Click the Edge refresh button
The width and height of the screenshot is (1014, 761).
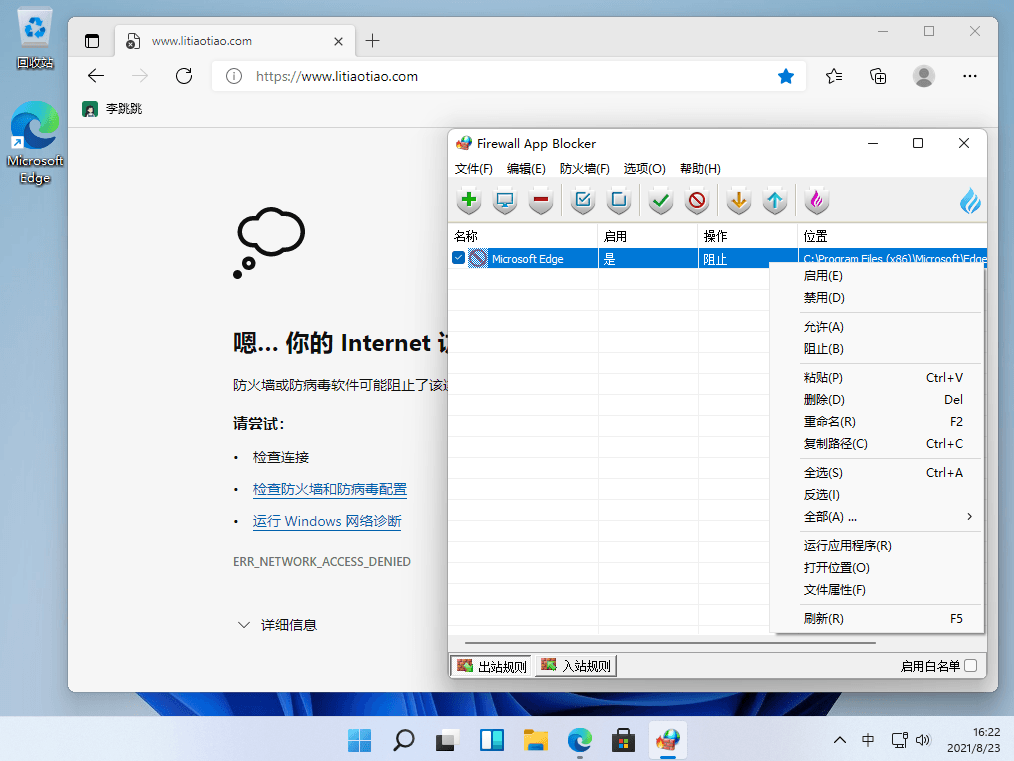184,76
